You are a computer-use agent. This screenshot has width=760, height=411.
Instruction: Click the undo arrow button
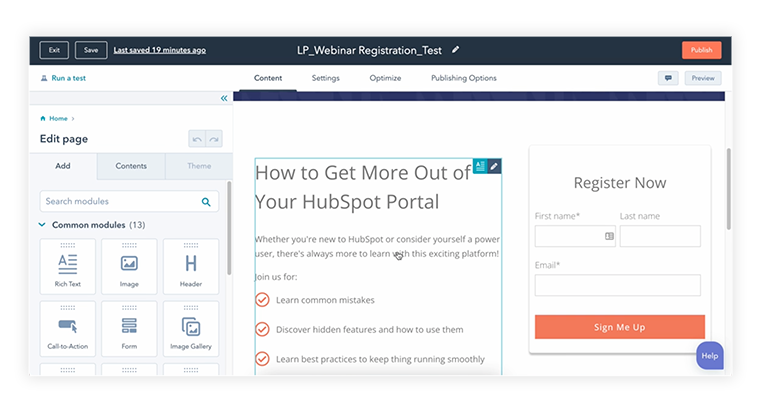point(197,139)
